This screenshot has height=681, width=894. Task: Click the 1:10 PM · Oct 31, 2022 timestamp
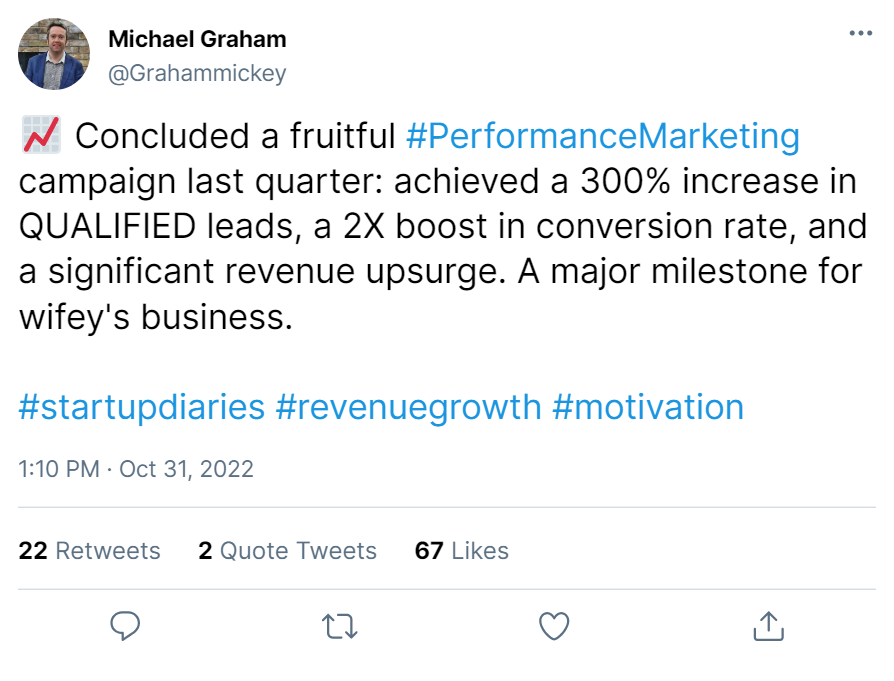pos(136,469)
